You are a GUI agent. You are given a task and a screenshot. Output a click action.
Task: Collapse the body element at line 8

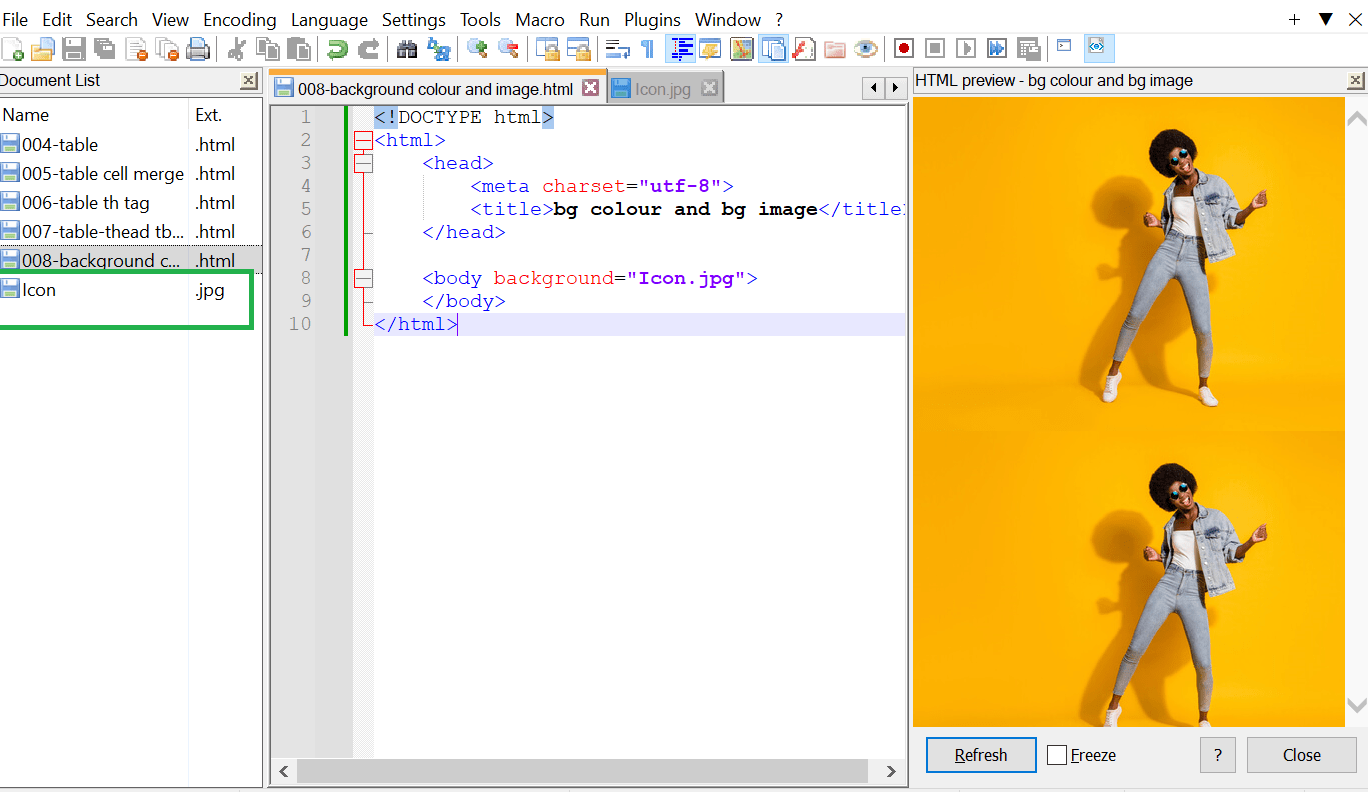tap(362, 278)
